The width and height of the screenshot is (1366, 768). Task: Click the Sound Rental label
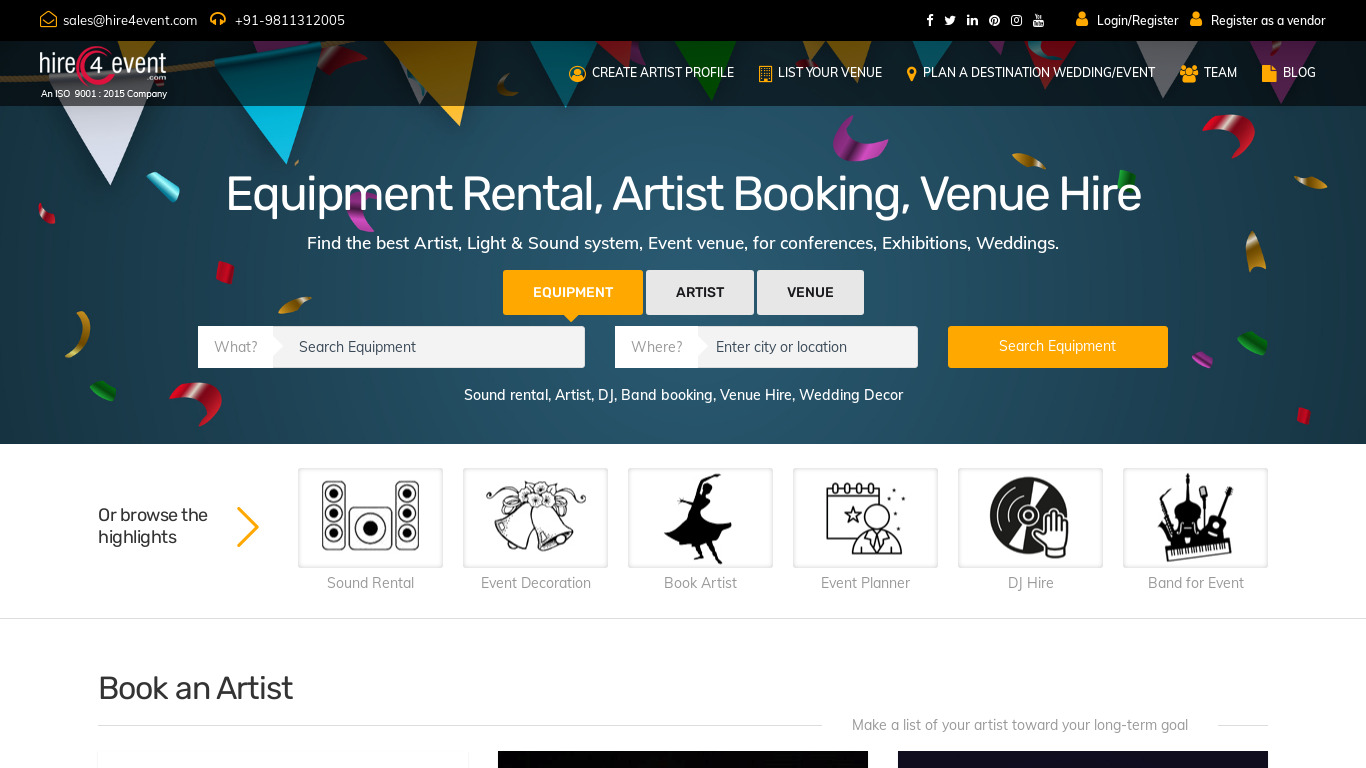tap(370, 583)
